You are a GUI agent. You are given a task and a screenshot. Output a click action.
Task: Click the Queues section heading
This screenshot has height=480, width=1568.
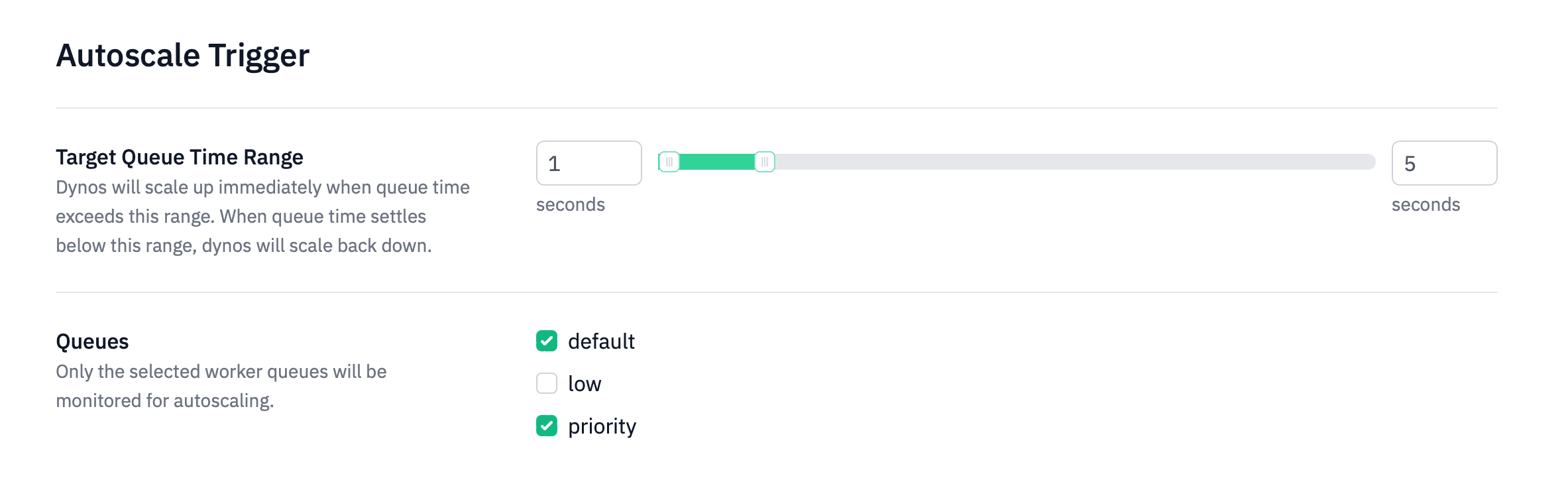click(x=93, y=342)
